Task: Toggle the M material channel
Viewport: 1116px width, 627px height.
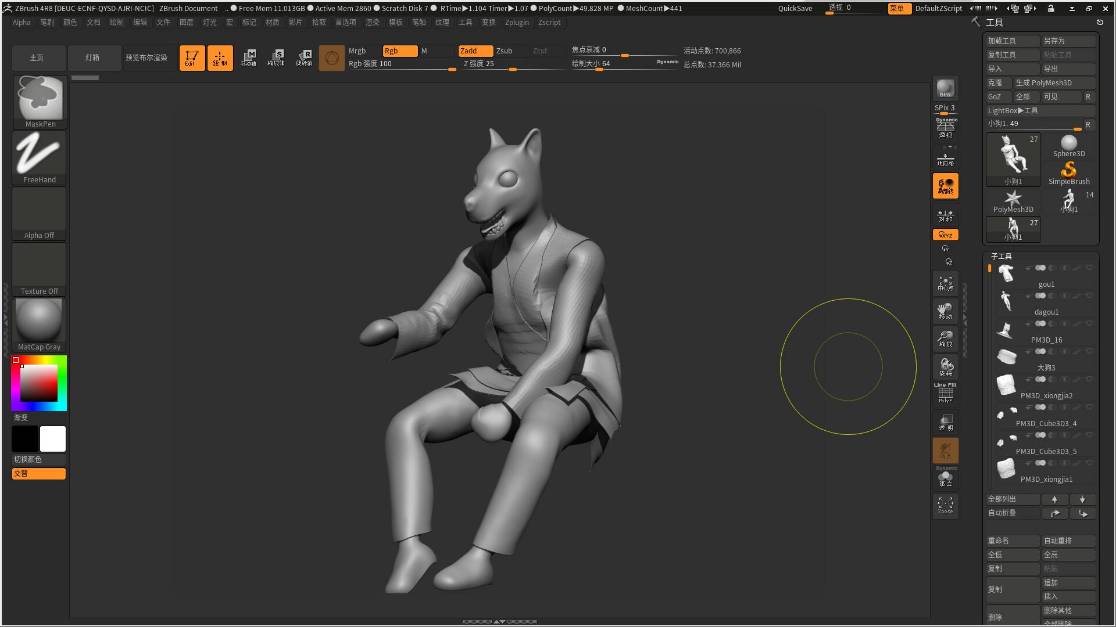Action: tap(425, 51)
